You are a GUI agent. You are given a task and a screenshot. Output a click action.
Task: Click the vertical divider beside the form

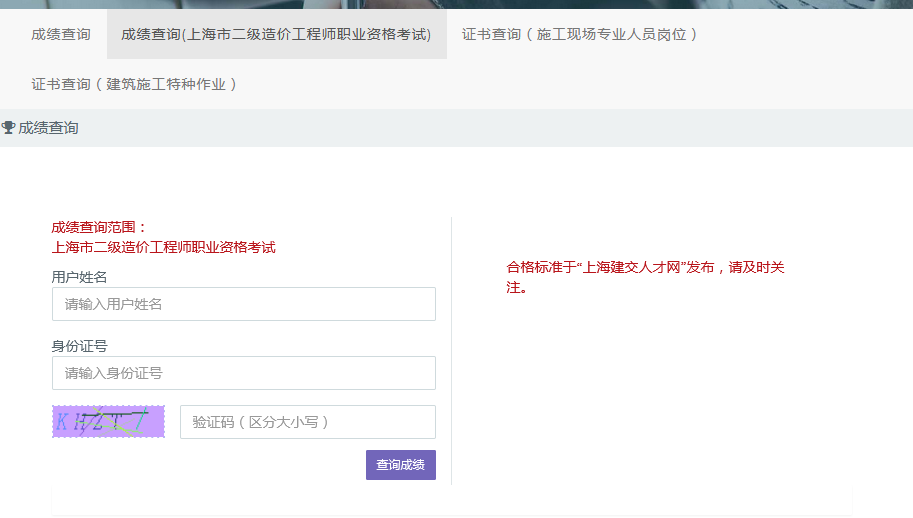point(451,350)
